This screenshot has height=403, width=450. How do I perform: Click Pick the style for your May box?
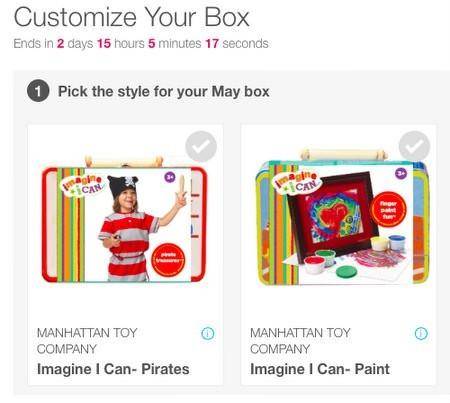164,91
